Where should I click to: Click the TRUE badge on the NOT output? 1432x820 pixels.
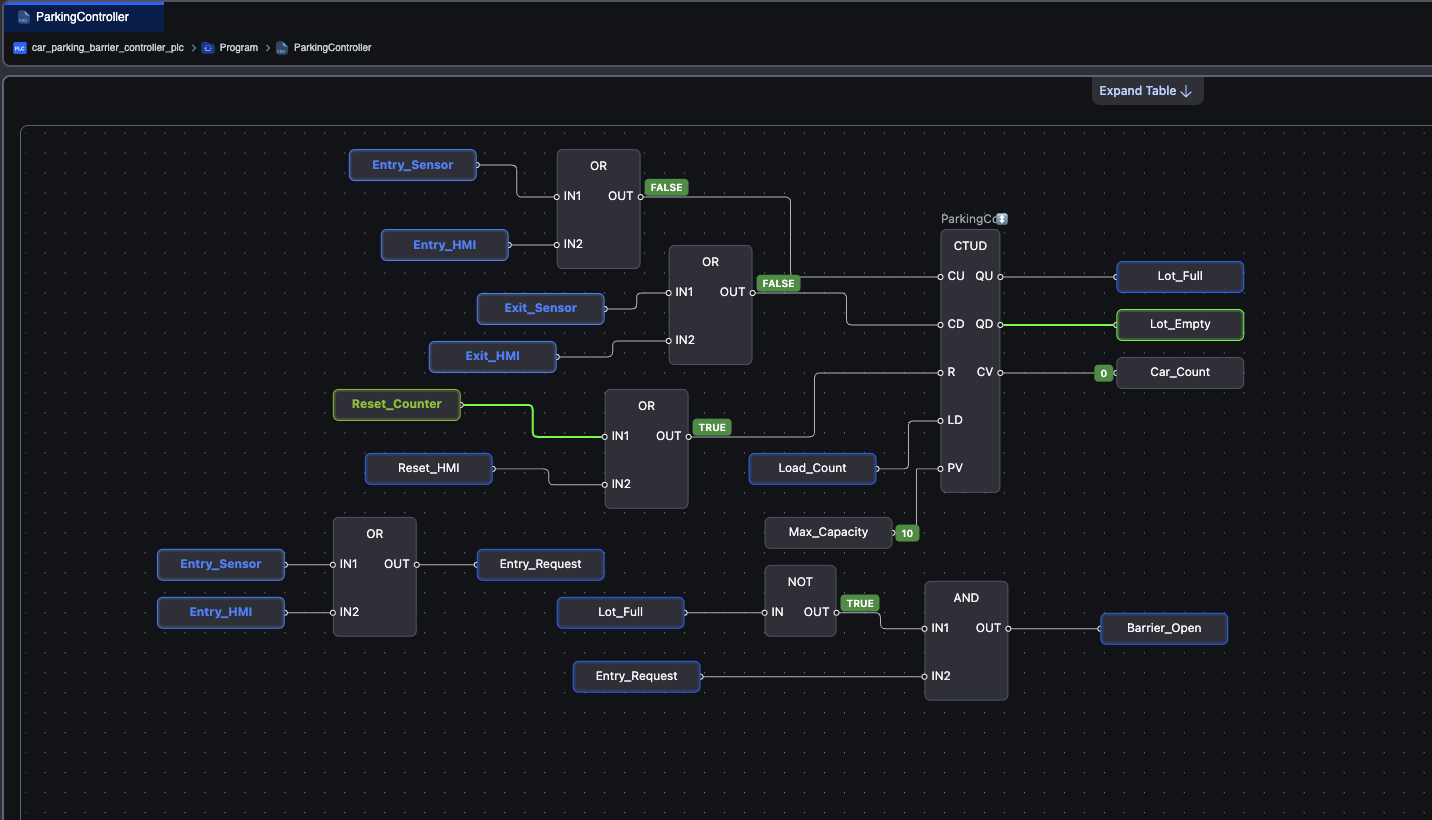pyautogui.click(x=860, y=603)
